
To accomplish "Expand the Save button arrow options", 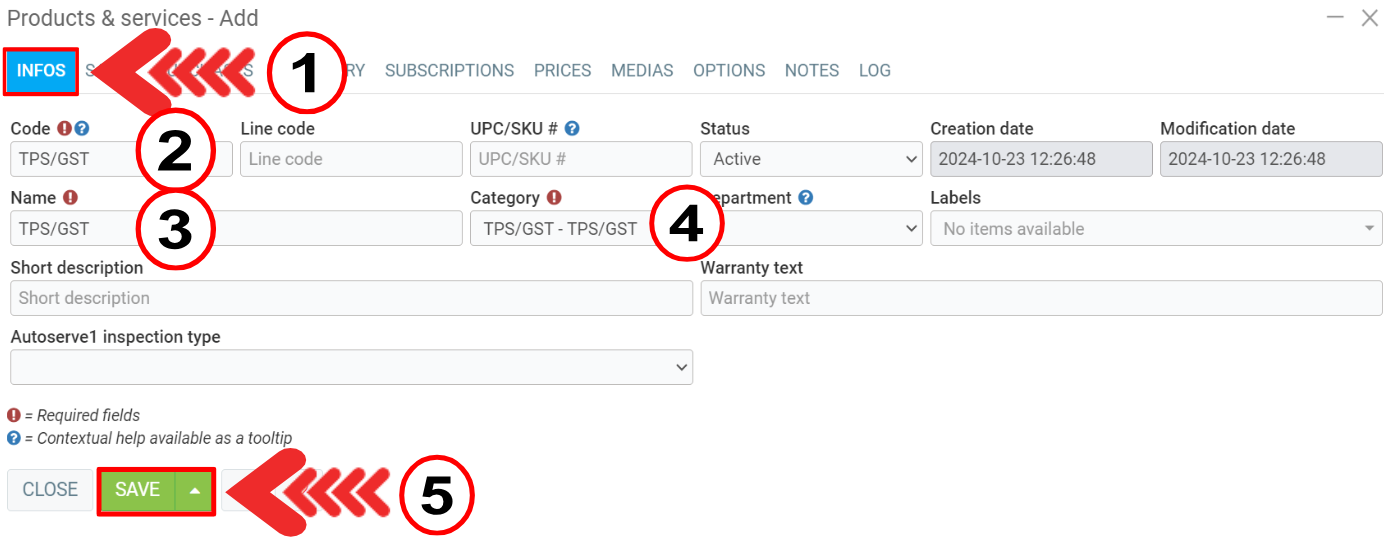I will [x=195, y=490].
